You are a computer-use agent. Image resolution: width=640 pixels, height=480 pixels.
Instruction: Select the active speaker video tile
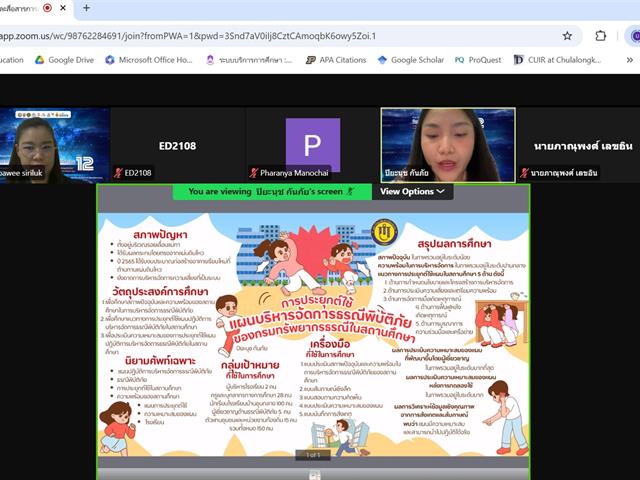(448, 145)
